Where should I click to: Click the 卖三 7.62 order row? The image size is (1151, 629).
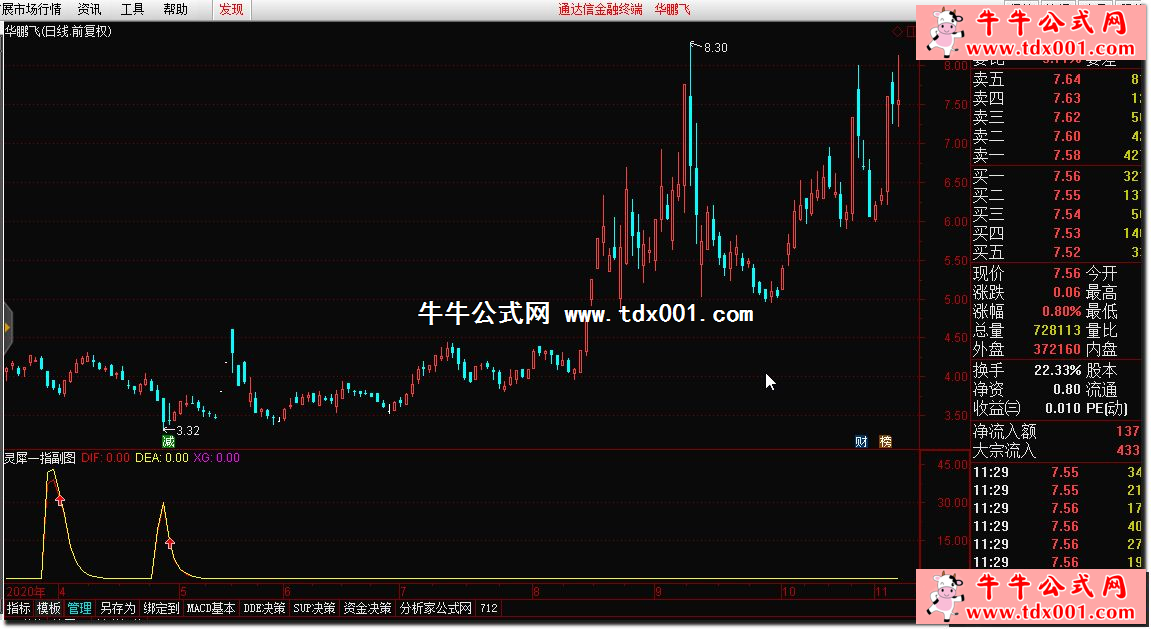pos(1057,117)
